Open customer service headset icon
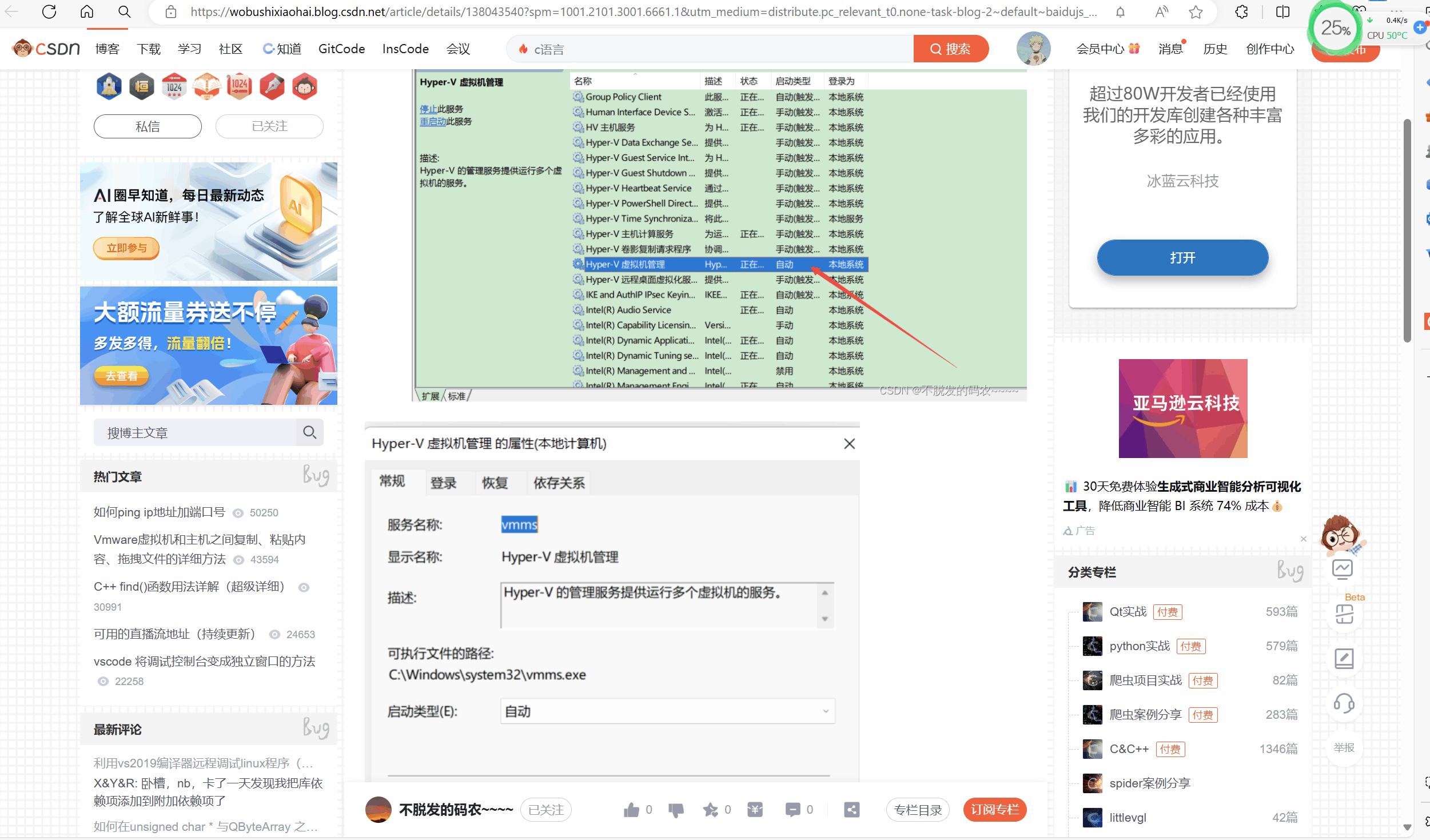 click(1344, 703)
